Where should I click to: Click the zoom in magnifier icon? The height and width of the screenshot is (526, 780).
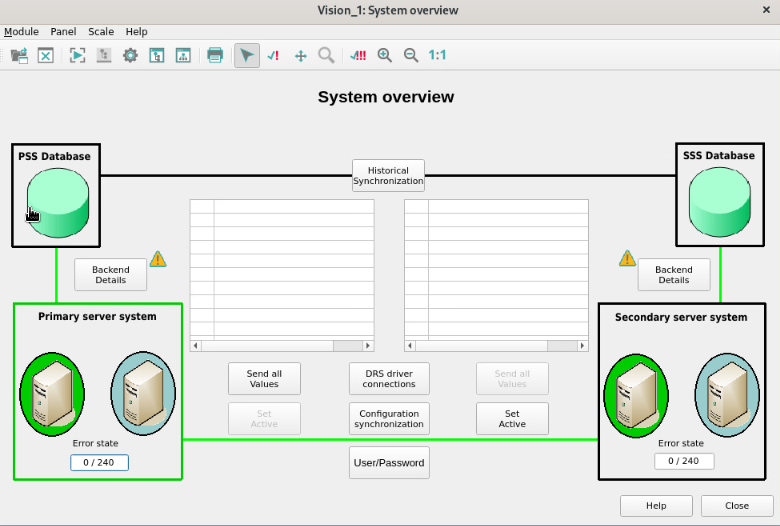(x=385, y=55)
